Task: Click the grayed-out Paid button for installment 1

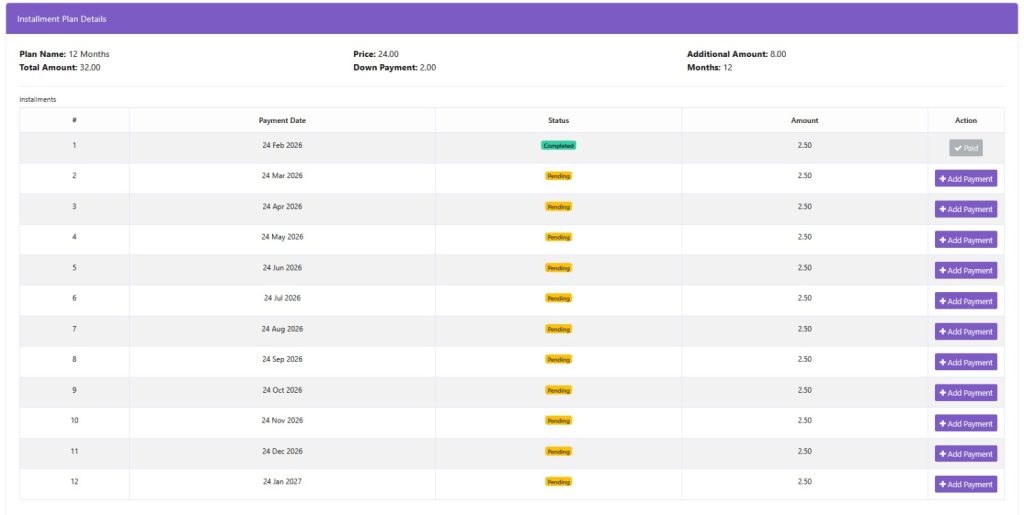Action: [965, 148]
